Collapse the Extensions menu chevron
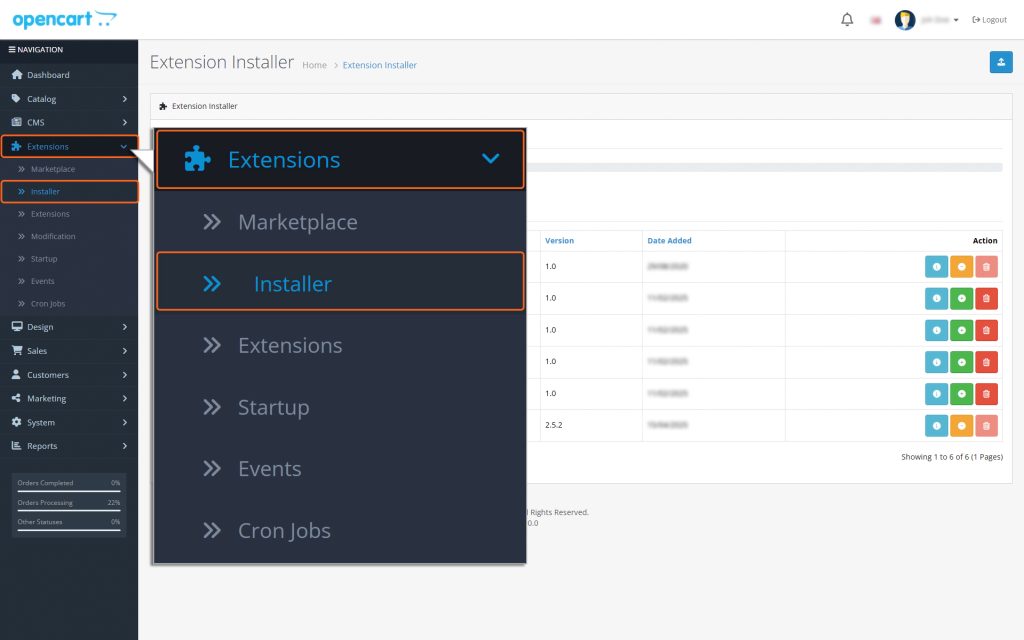 pos(490,158)
